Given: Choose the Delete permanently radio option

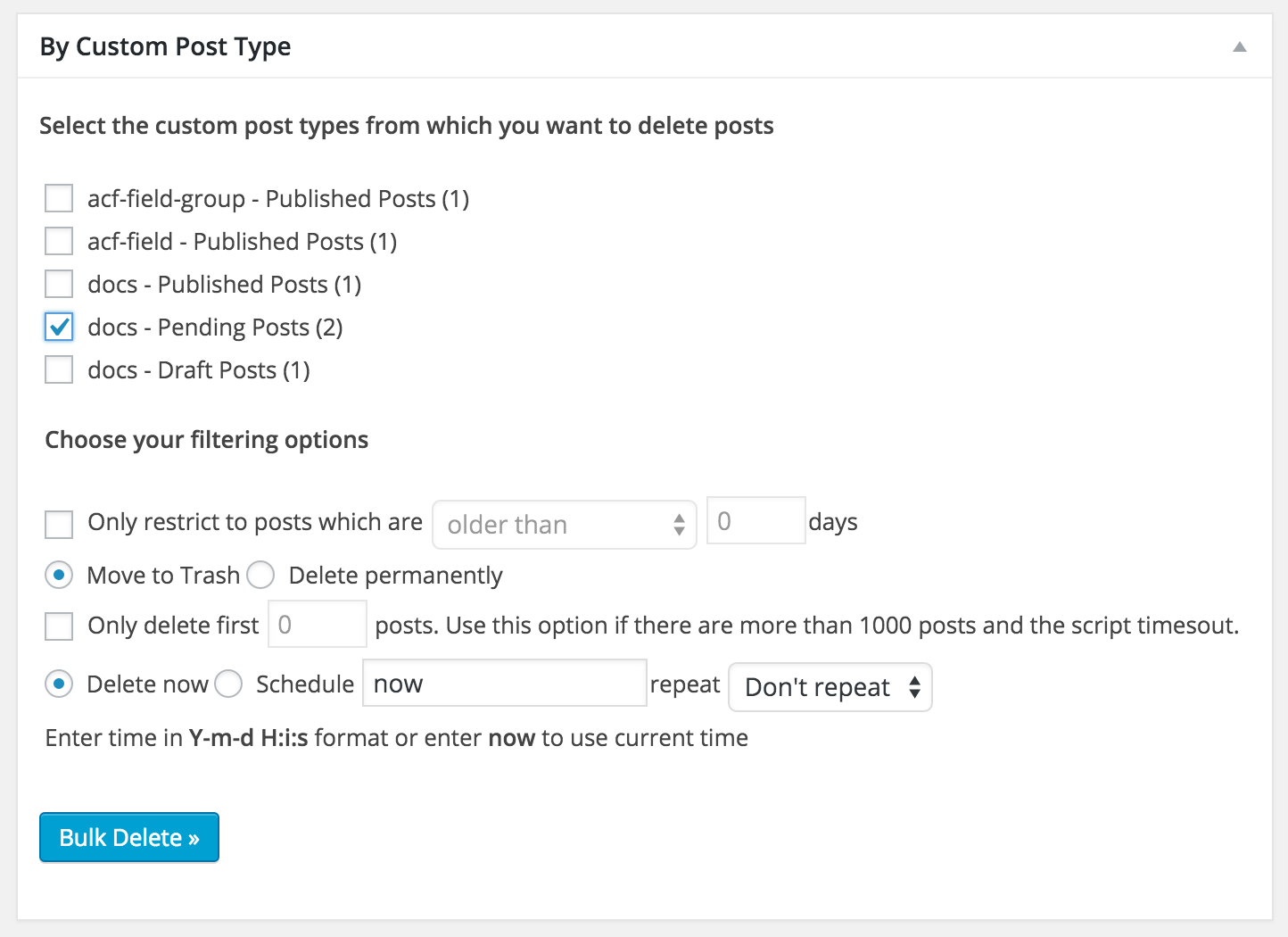Looking at the screenshot, I should [x=260, y=576].
